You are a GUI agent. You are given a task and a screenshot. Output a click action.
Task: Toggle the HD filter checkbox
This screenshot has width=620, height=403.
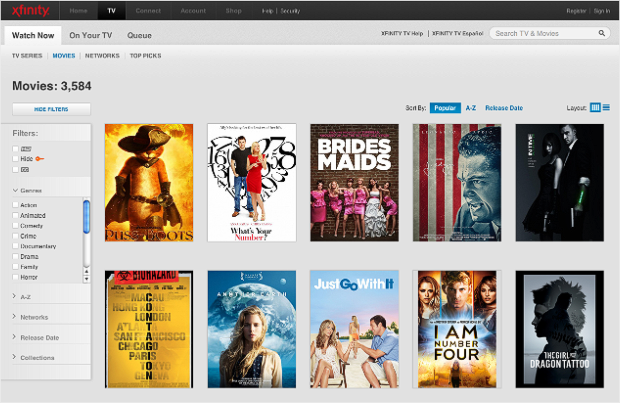pyautogui.click(x=15, y=149)
